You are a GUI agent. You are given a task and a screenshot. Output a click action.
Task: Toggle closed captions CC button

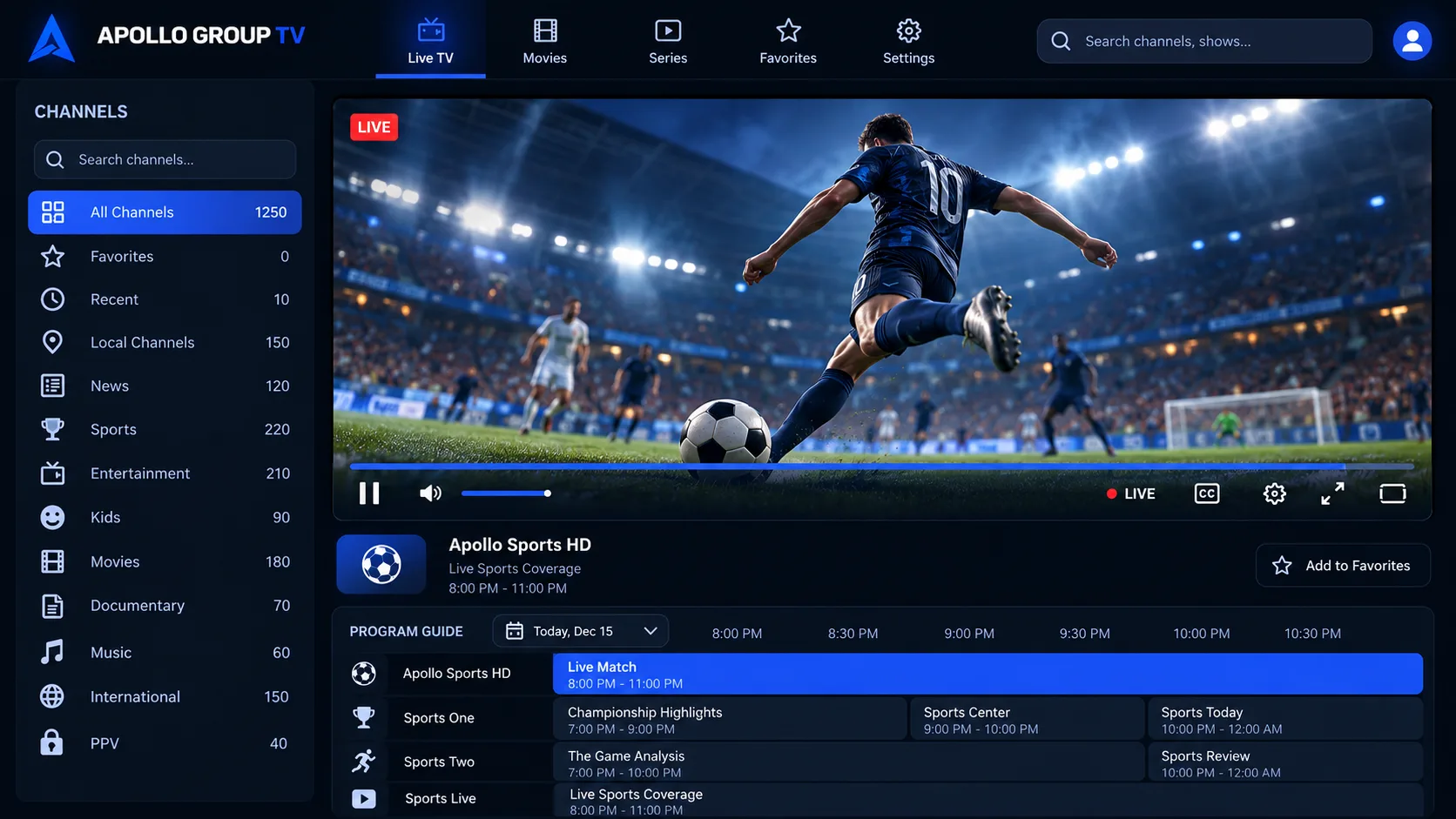coord(1206,493)
